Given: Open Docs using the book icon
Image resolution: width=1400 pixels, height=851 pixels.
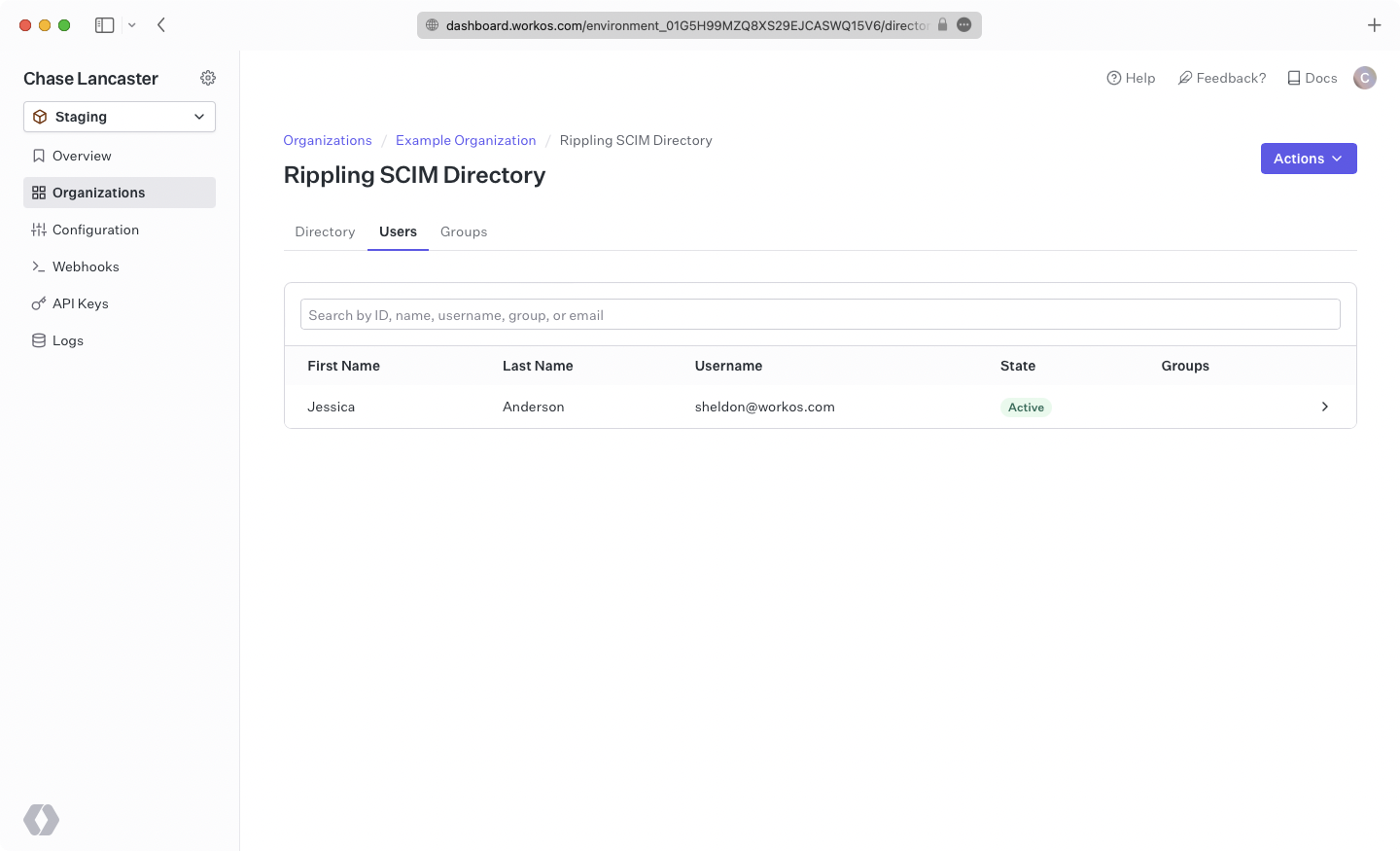Looking at the screenshot, I should (x=1294, y=78).
